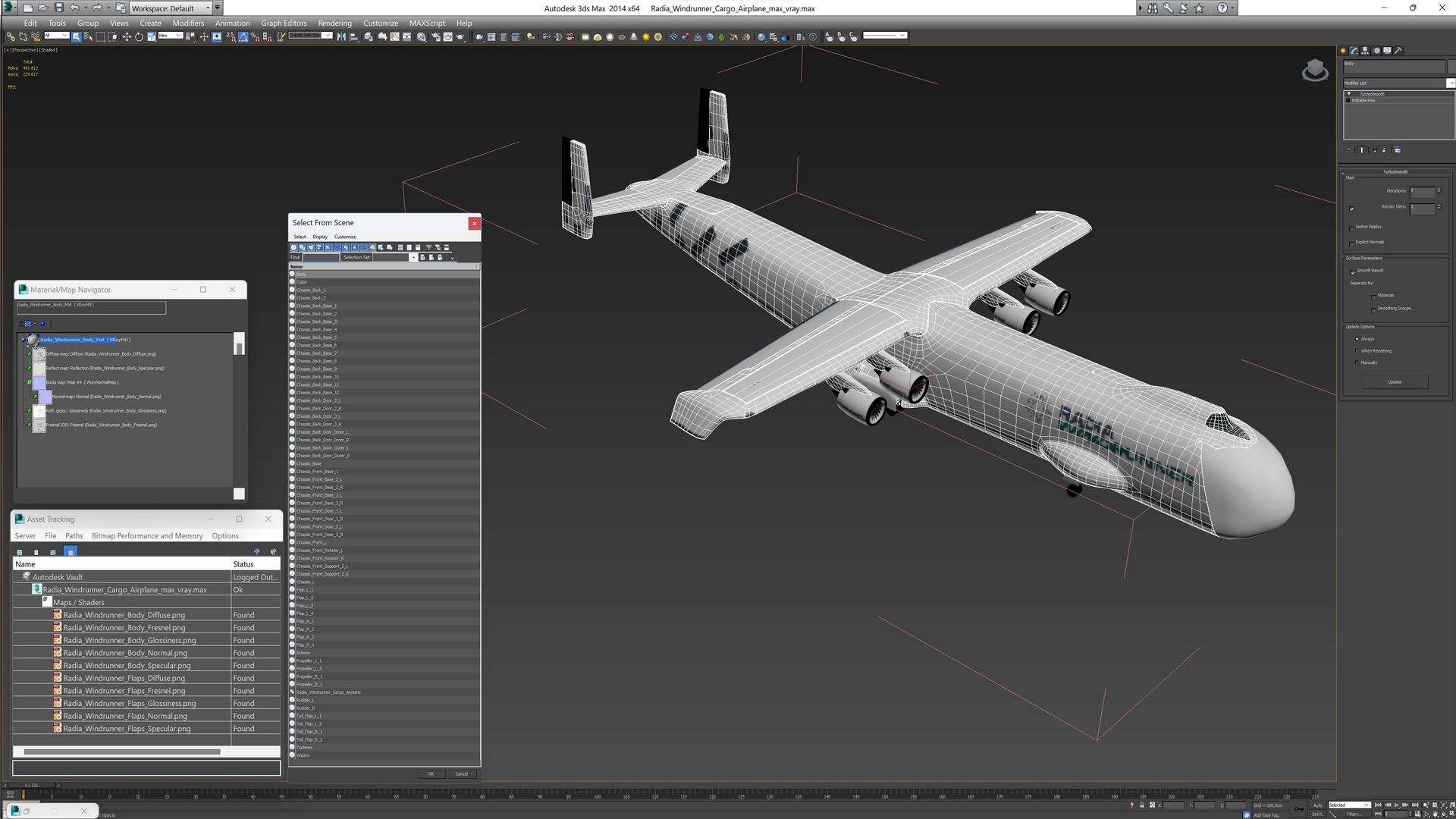Screen dimensions: 1456x819
Task: Click Asset Tracking horizontal scrollbar
Action: pos(122,752)
